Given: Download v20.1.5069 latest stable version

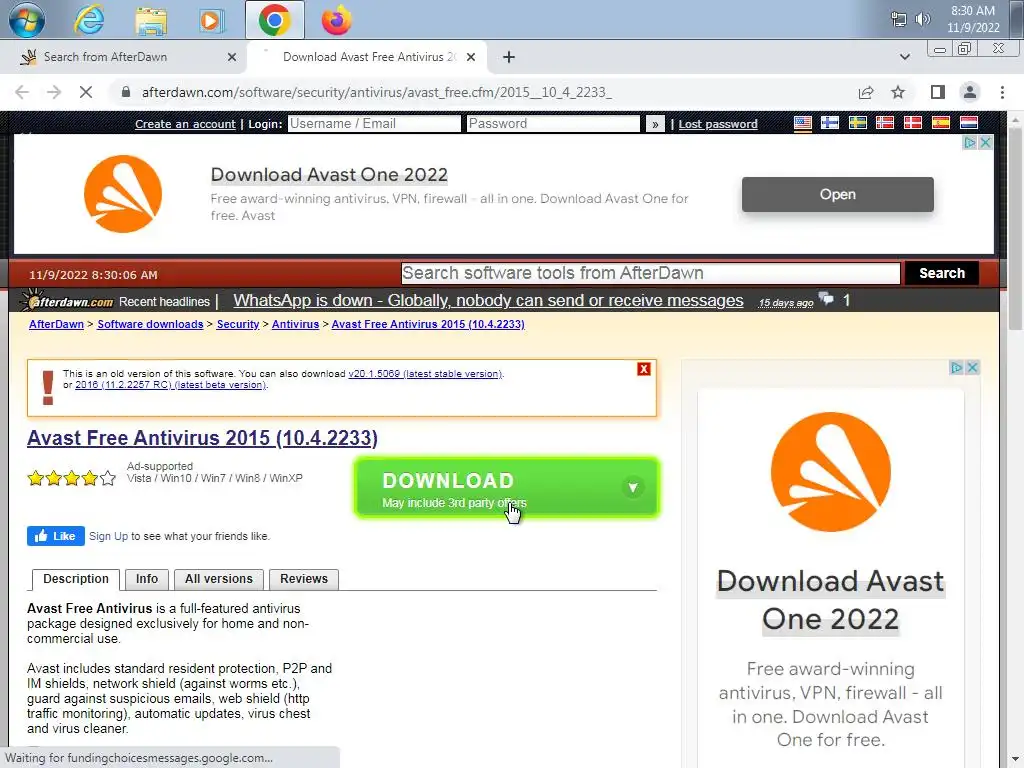Looking at the screenshot, I should [425, 374].
